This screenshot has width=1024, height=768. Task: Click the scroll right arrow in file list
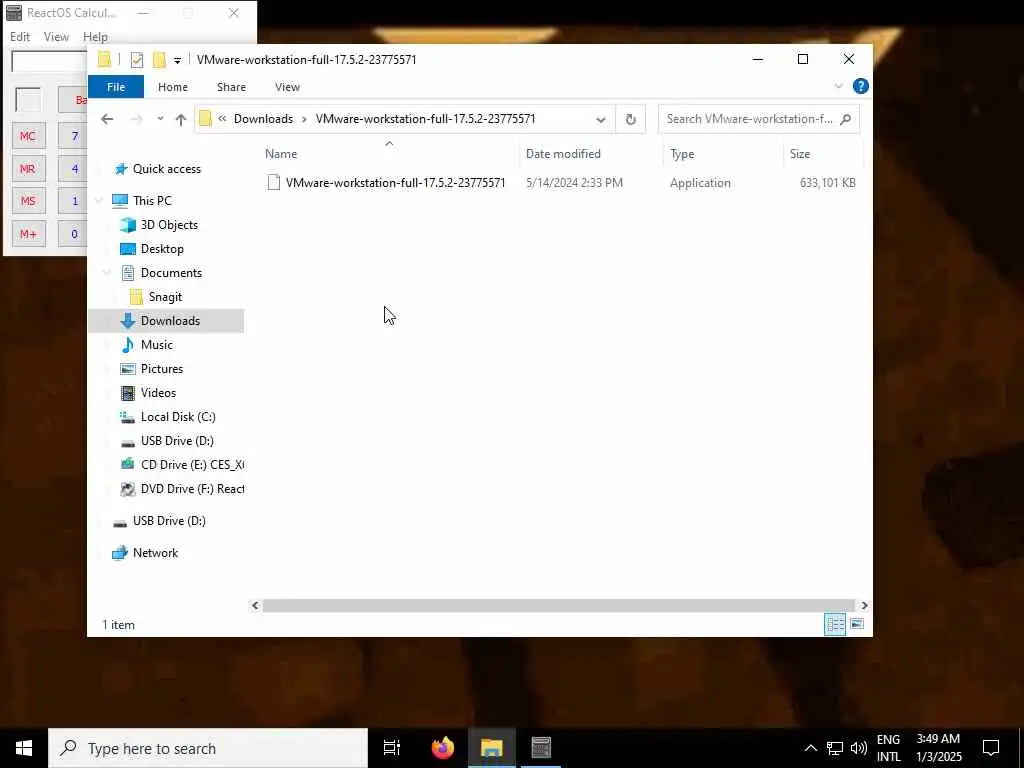[x=864, y=606]
